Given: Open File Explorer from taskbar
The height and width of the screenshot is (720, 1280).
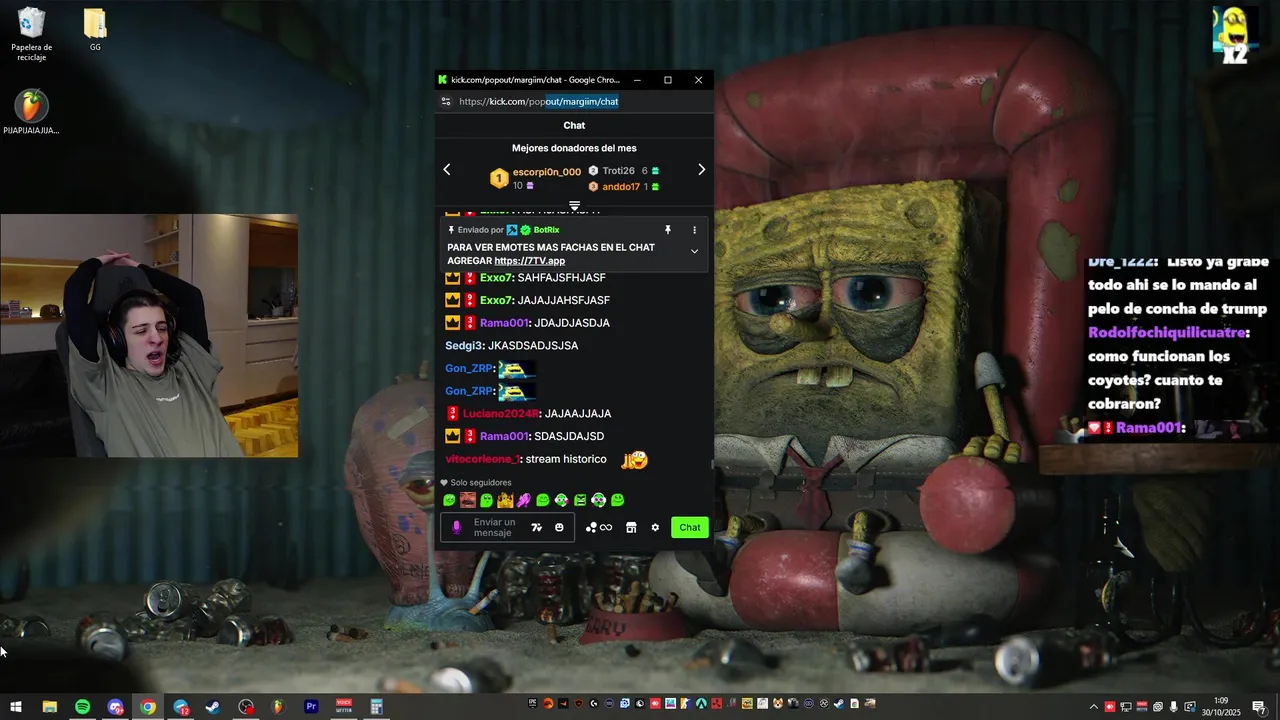Looking at the screenshot, I should (49, 707).
